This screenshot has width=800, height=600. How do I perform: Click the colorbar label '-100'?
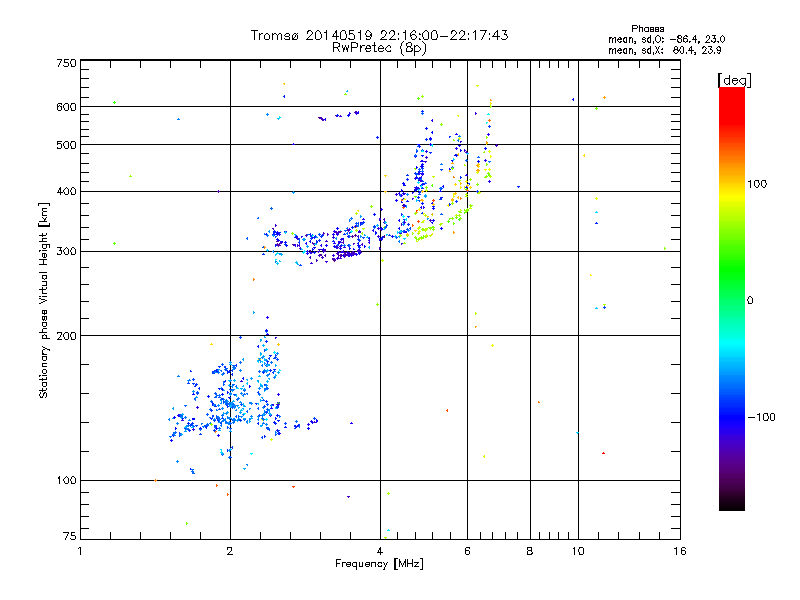pyautogui.click(x=761, y=417)
